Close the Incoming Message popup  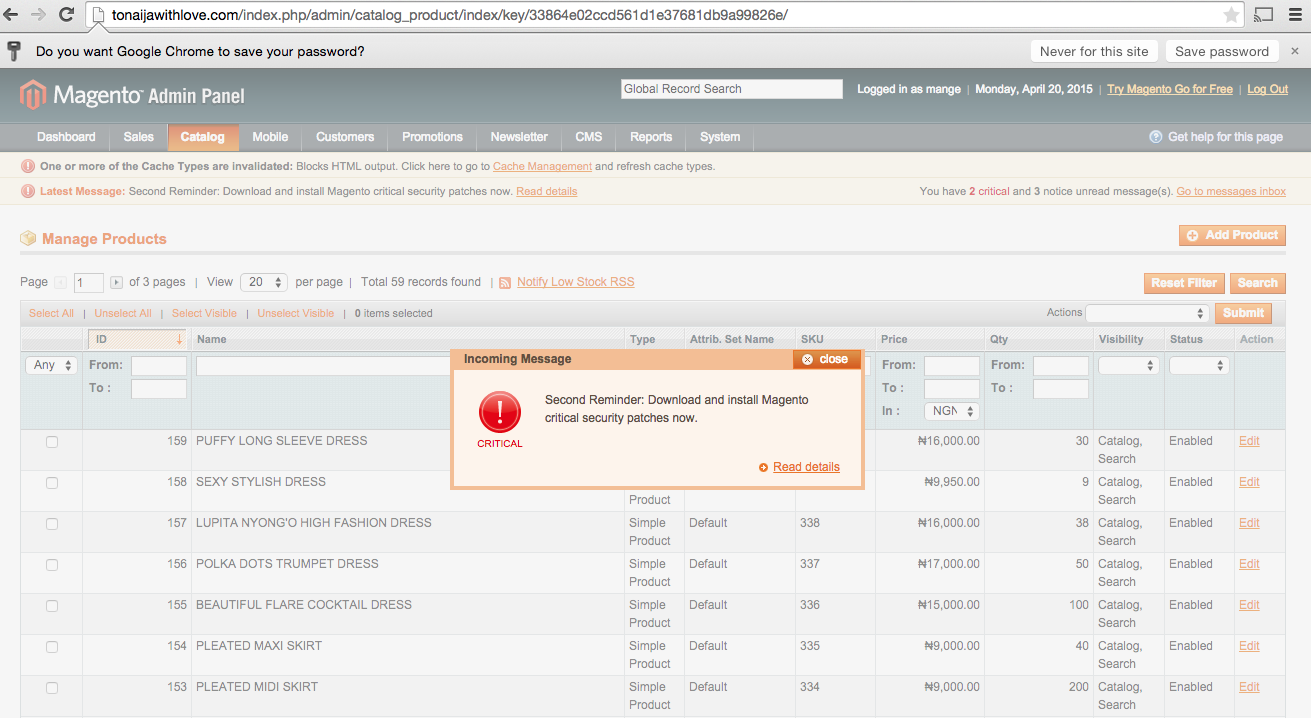coord(826,359)
